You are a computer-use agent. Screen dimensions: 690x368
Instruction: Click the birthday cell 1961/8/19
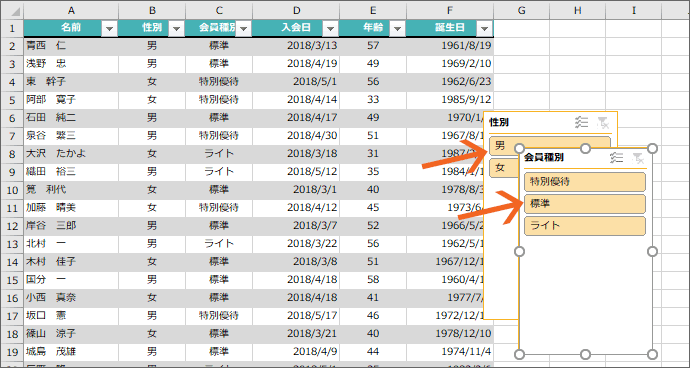coord(450,46)
